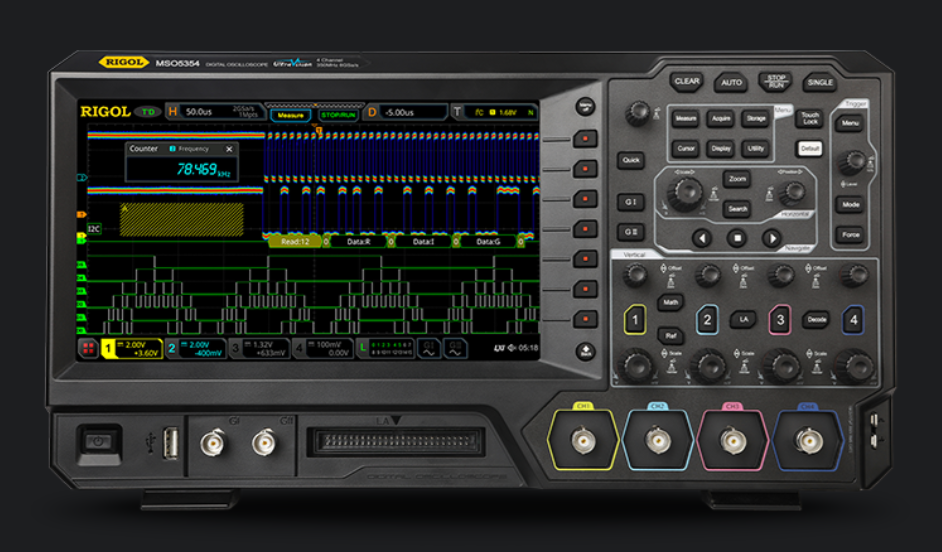Screen dimensions: 942x552
Task: Tap the GI waveform generator icon on screen
Action: 430,348
